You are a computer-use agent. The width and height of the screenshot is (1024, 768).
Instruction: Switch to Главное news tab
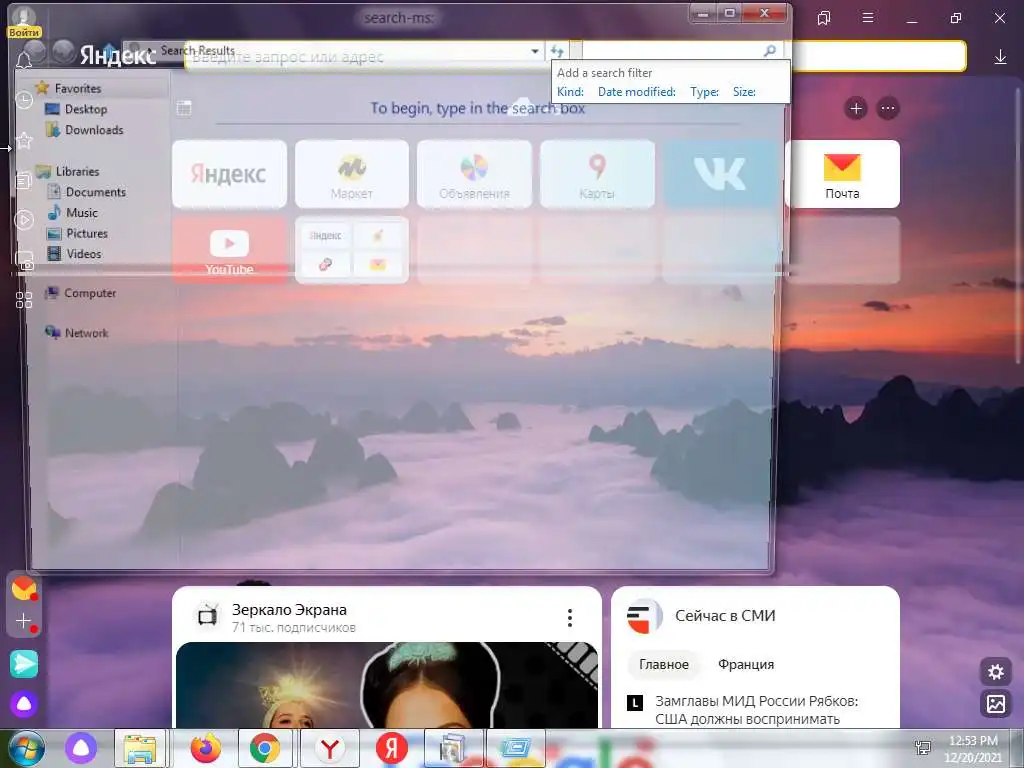click(664, 664)
